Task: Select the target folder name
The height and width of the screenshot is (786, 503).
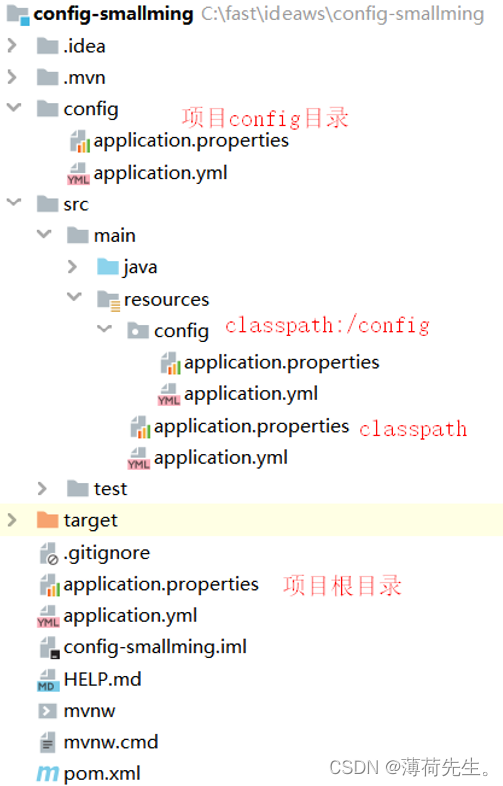Action: [x=91, y=521]
